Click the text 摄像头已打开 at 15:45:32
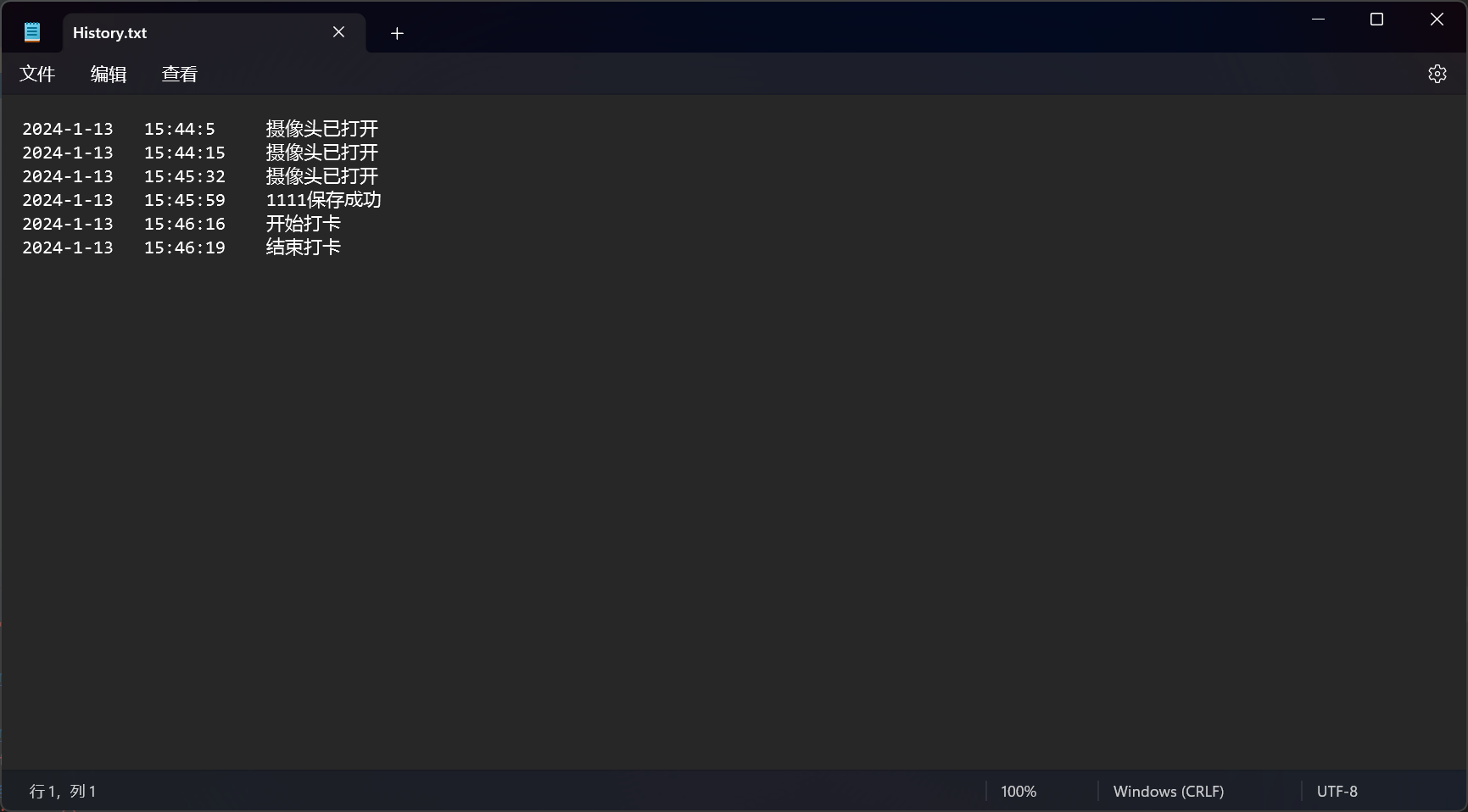The height and width of the screenshot is (812, 1468). (322, 176)
